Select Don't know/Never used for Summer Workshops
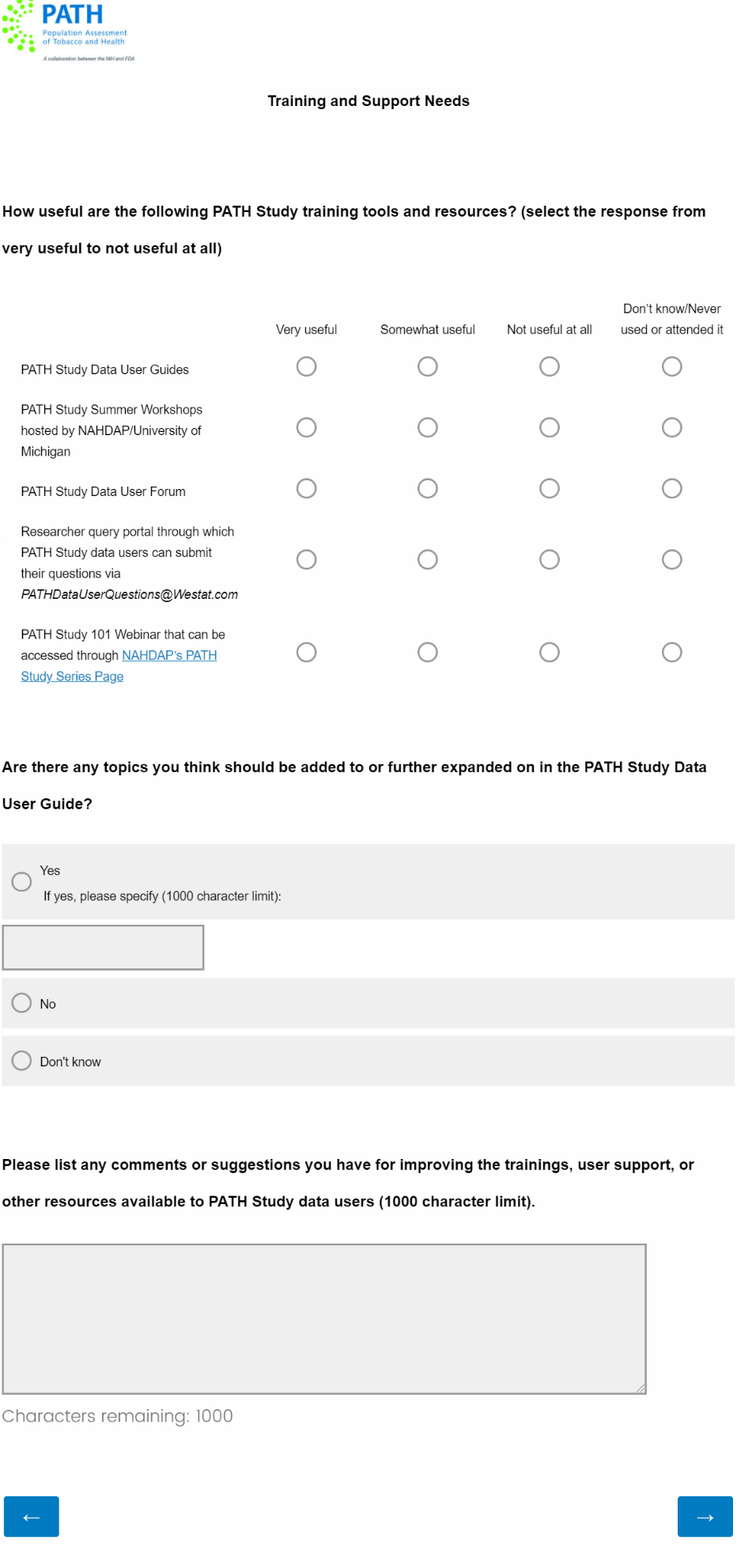Viewport: 752px width, 1568px height. pos(672,427)
